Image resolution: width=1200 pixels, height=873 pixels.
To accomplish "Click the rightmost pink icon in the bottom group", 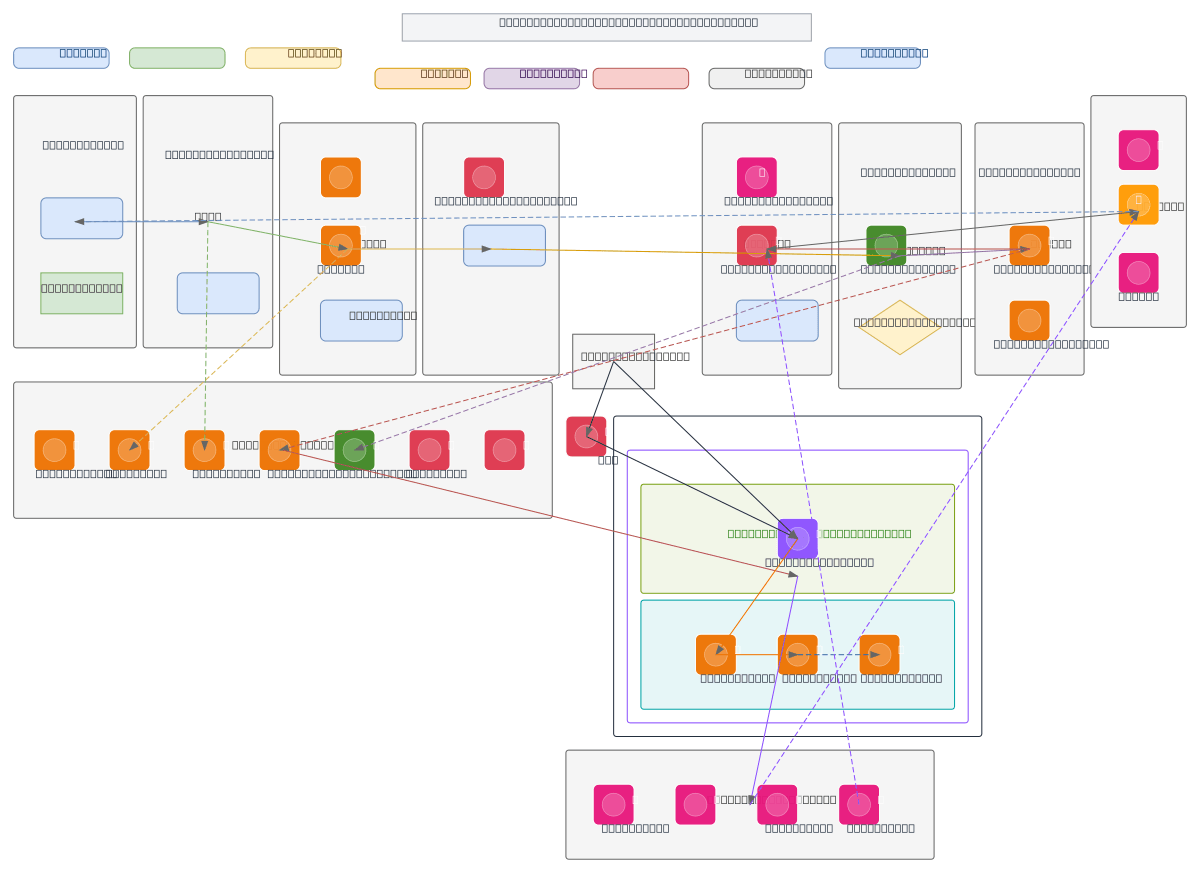I will point(859,804).
